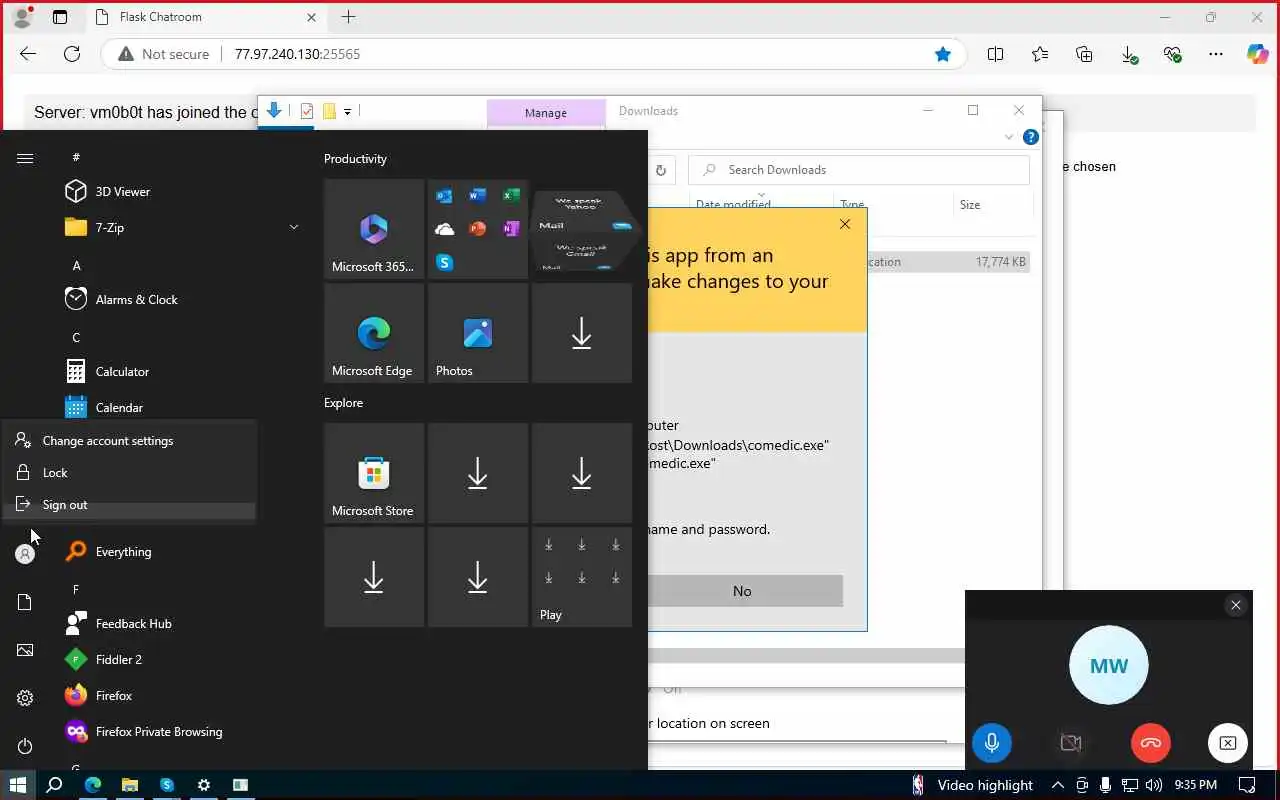Screen dimensions: 1280x800
Task: Open Settings gear in Start sidebar
Action: point(25,698)
